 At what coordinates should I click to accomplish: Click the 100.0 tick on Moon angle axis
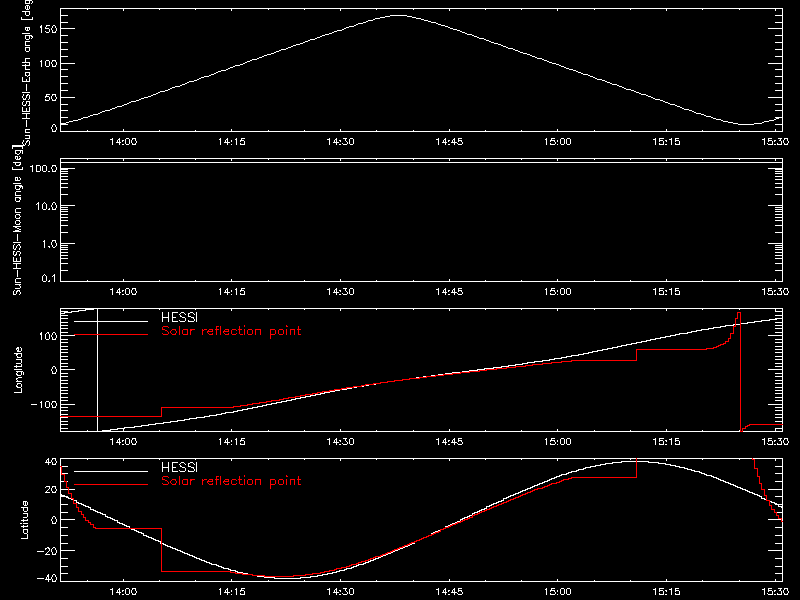43,168
